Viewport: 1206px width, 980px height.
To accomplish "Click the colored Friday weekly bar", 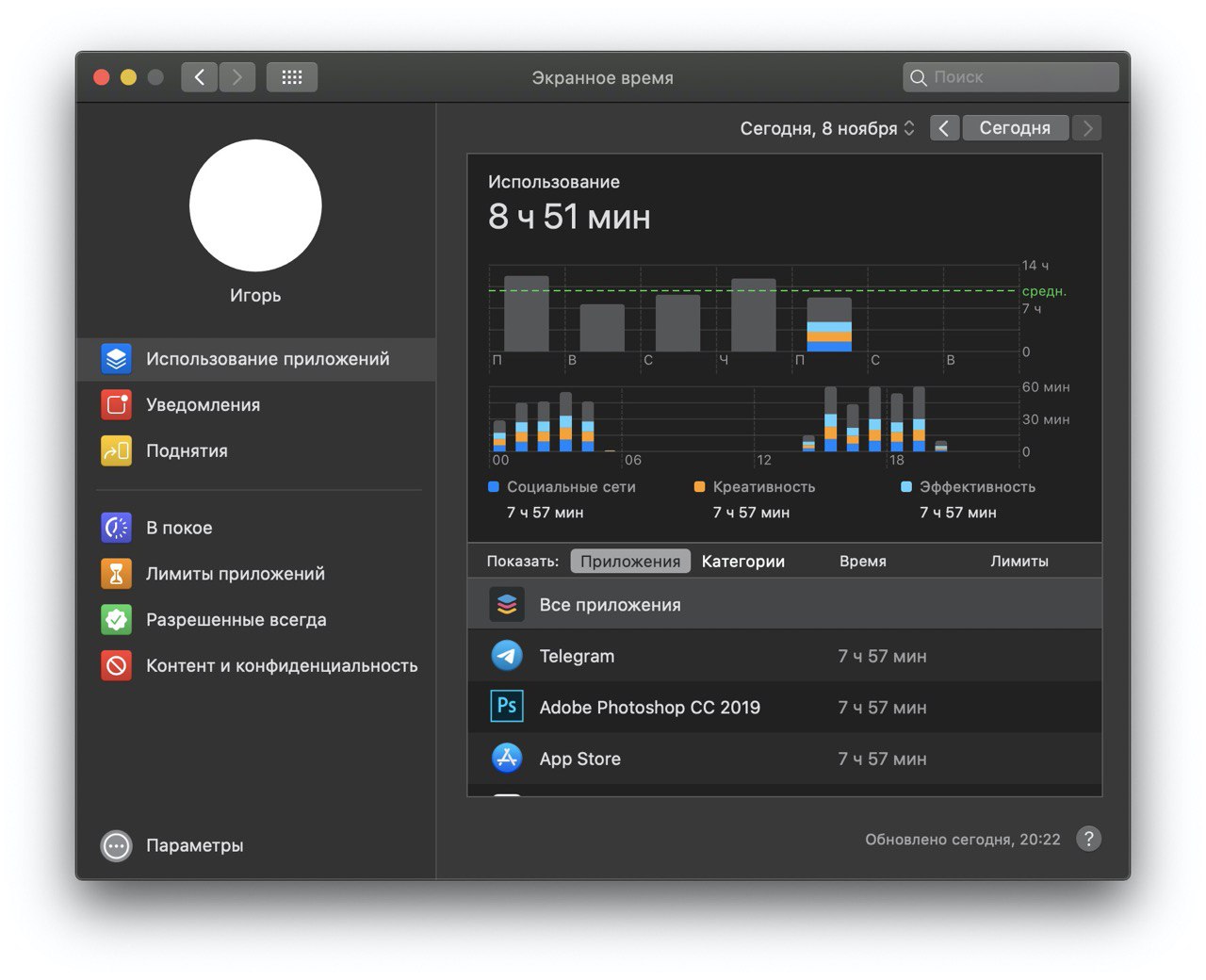I will (829, 325).
